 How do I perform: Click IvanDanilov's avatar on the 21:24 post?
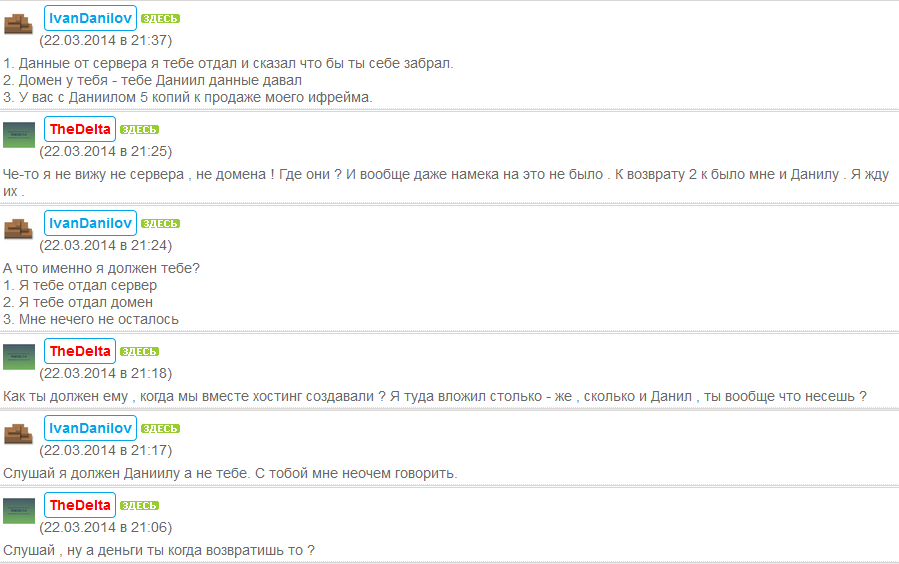coord(19,228)
